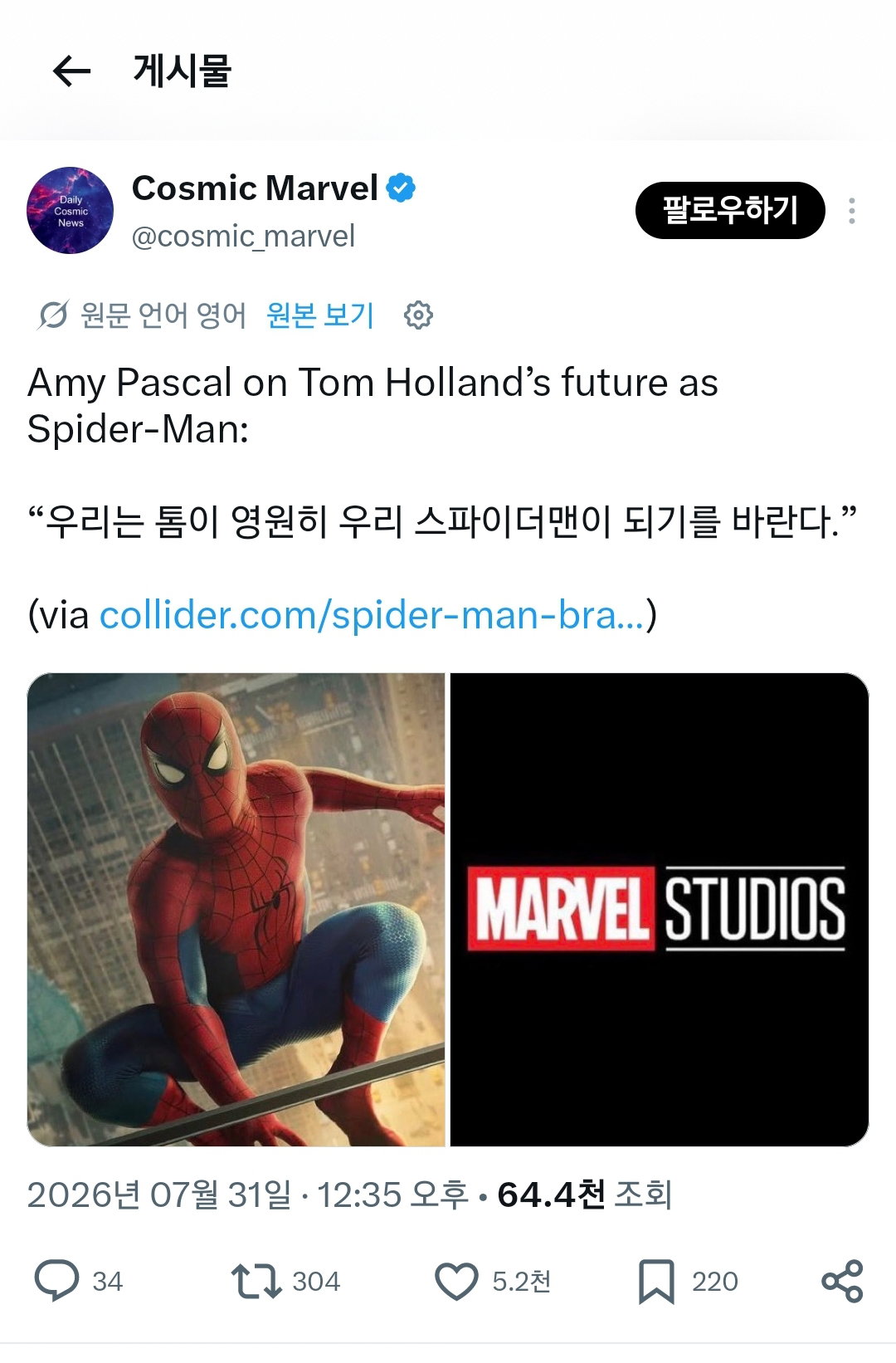Open Cosmic Marvel profile avatar
This screenshot has height=1363, width=896.
[x=71, y=210]
